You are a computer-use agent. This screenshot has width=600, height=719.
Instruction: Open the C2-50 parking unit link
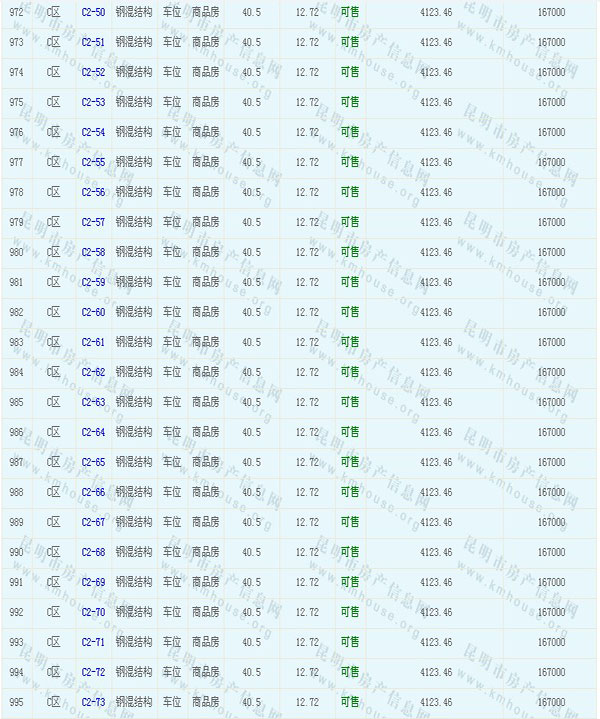[93, 12]
